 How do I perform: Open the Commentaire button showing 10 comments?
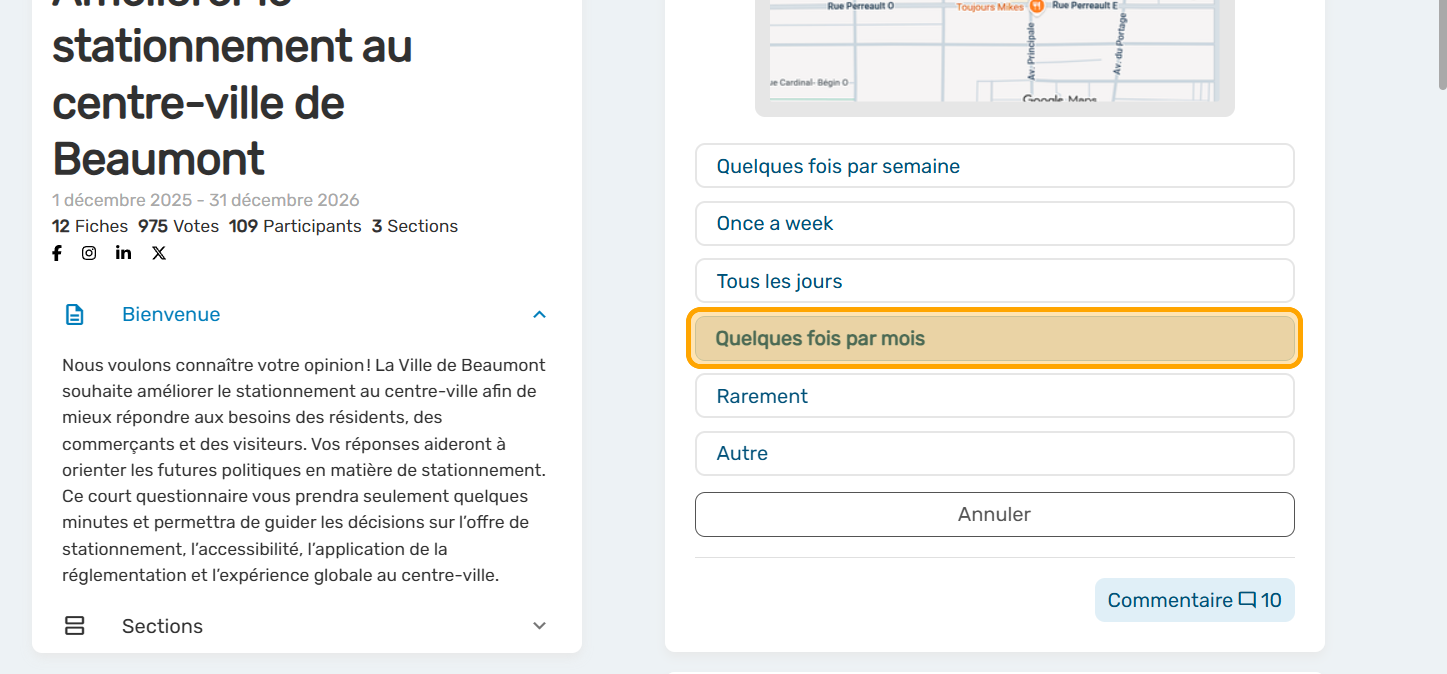(1194, 600)
